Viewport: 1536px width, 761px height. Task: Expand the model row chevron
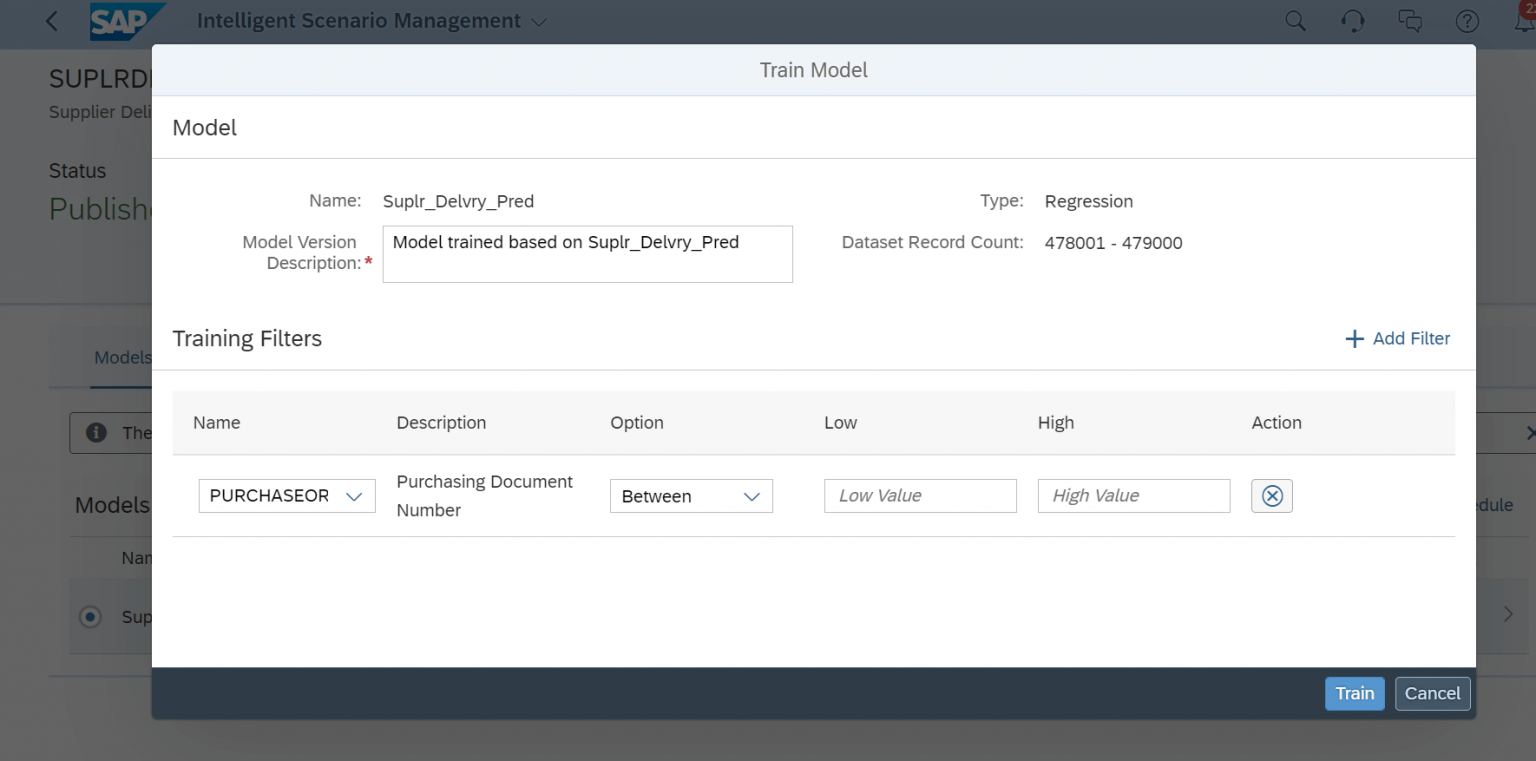(1510, 614)
